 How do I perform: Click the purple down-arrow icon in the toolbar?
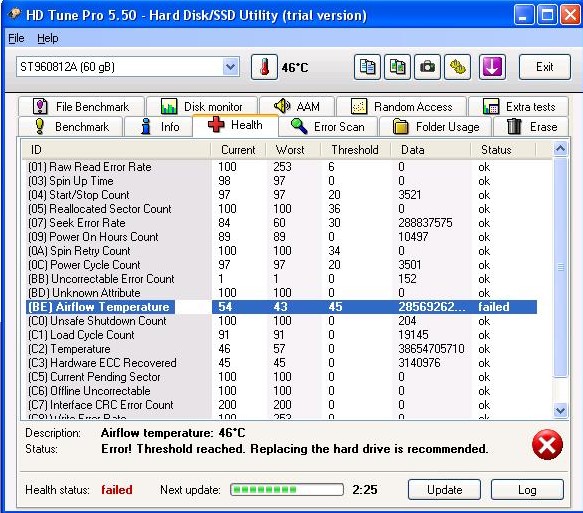492,67
